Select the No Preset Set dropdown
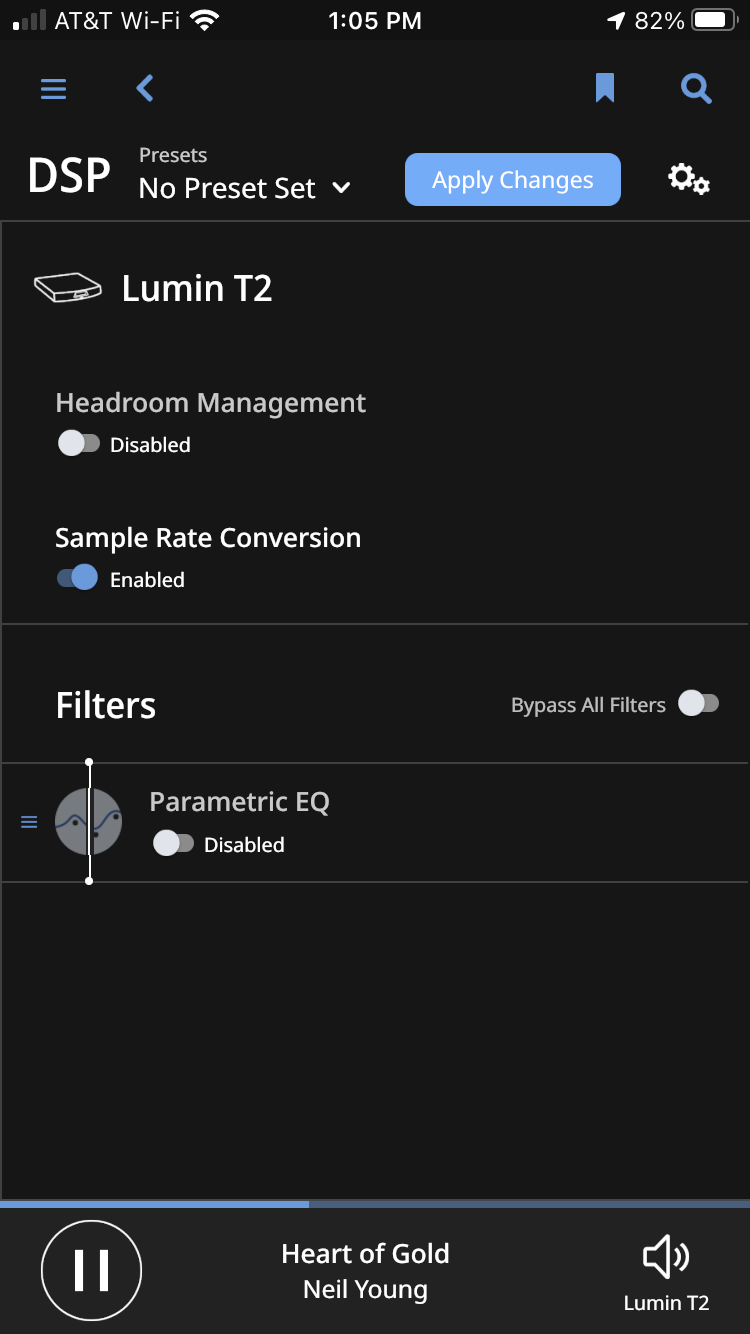Viewport: 750px width, 1334px height. [228, 188]
